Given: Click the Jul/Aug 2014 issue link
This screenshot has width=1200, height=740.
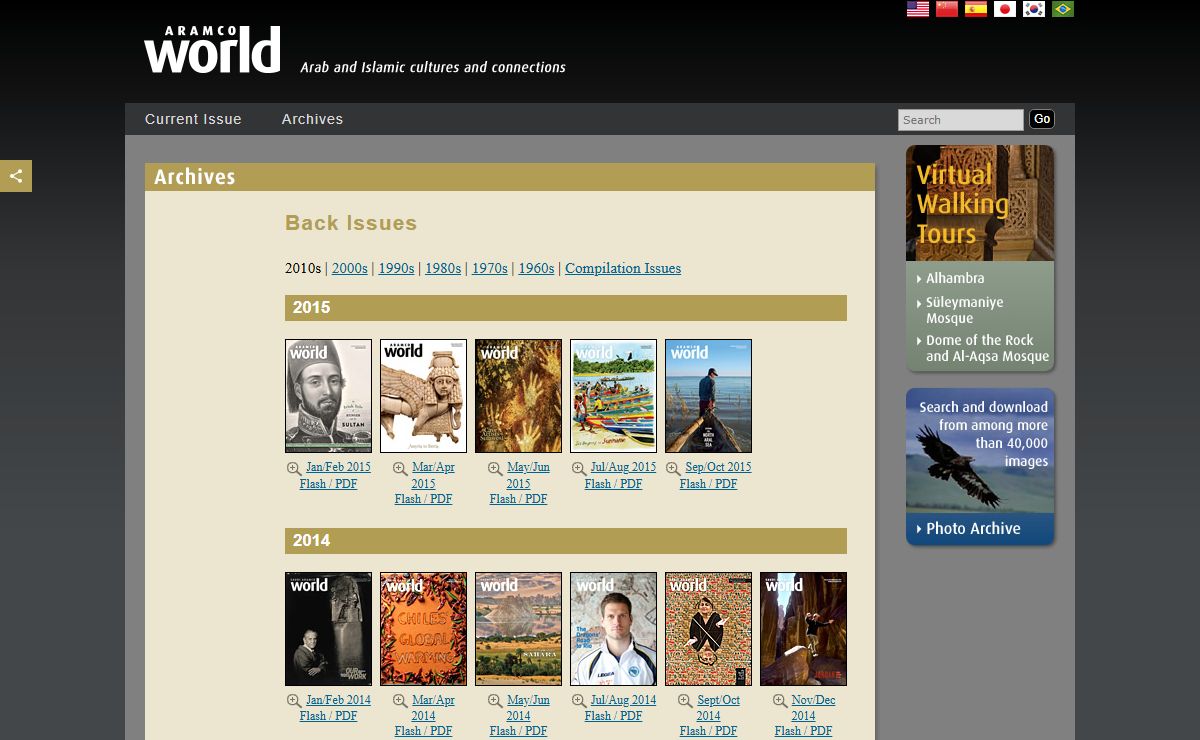Looking at the screenshot, I should click(x=623, y=700).
